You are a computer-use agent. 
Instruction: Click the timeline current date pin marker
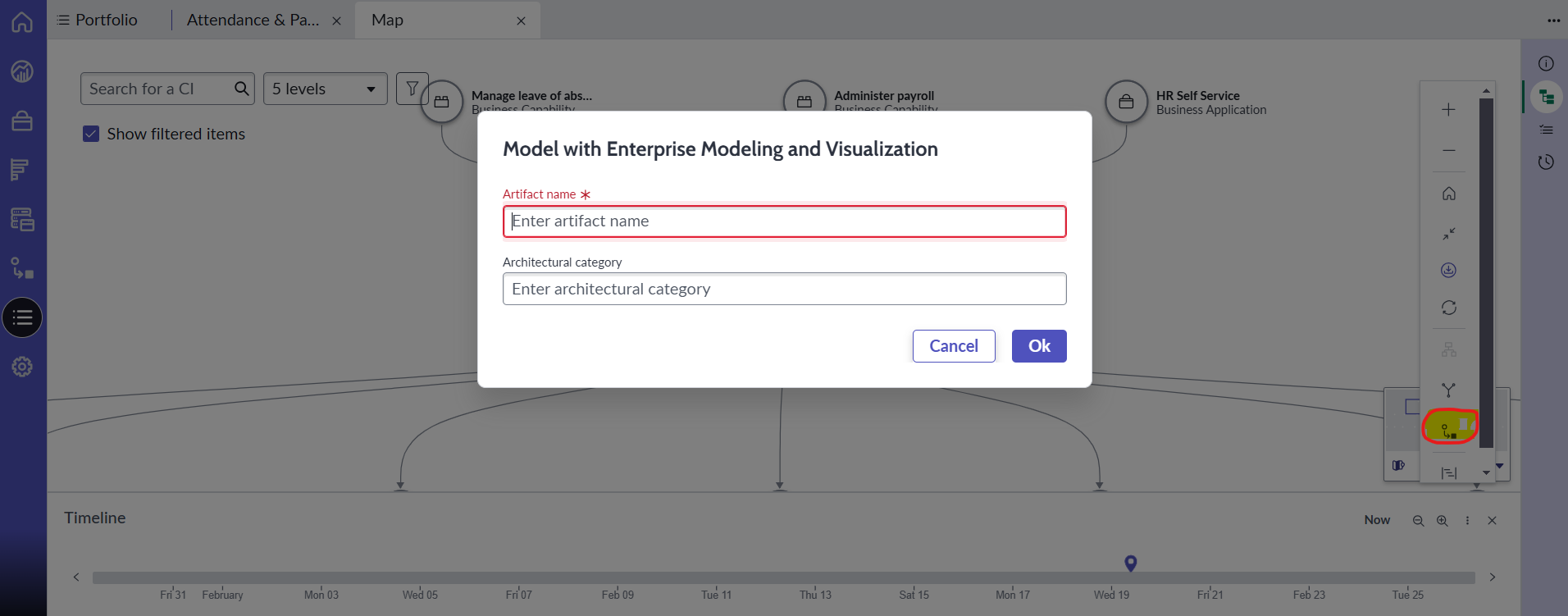tap(1131, 564)
